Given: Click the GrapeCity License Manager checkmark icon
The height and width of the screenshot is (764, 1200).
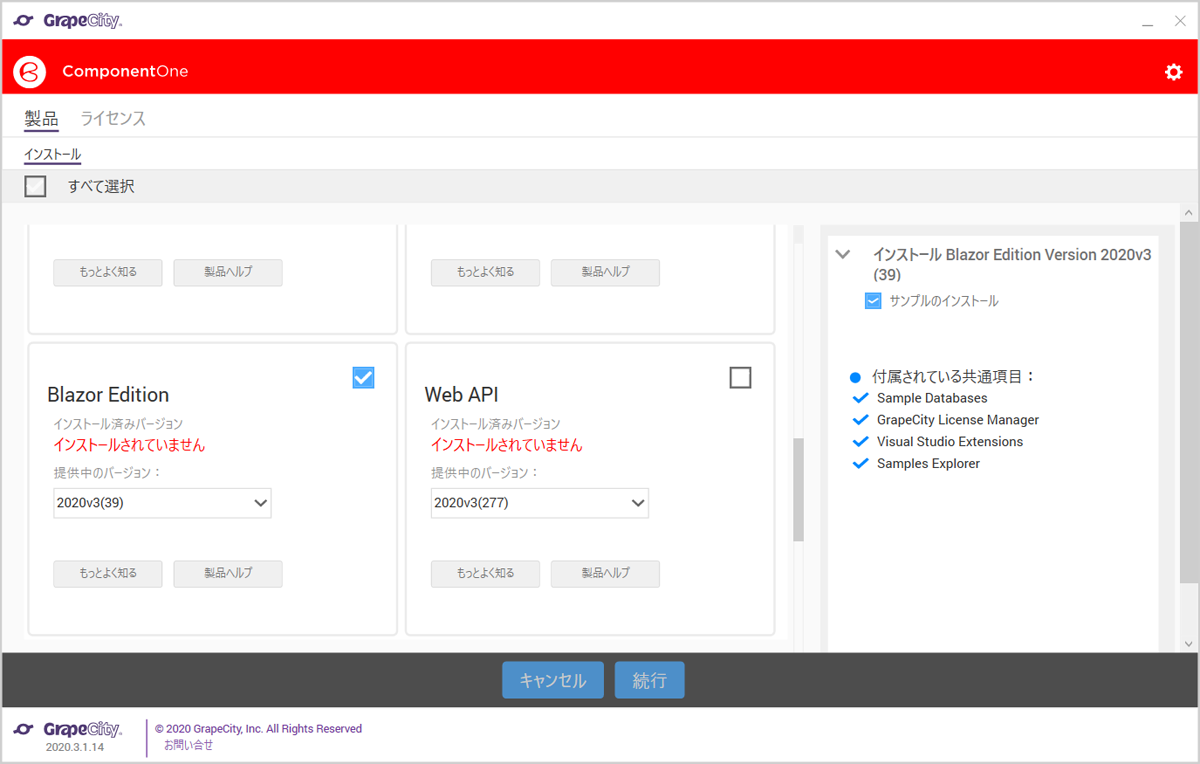Looking at the screenshot, I should click(860, 420).
